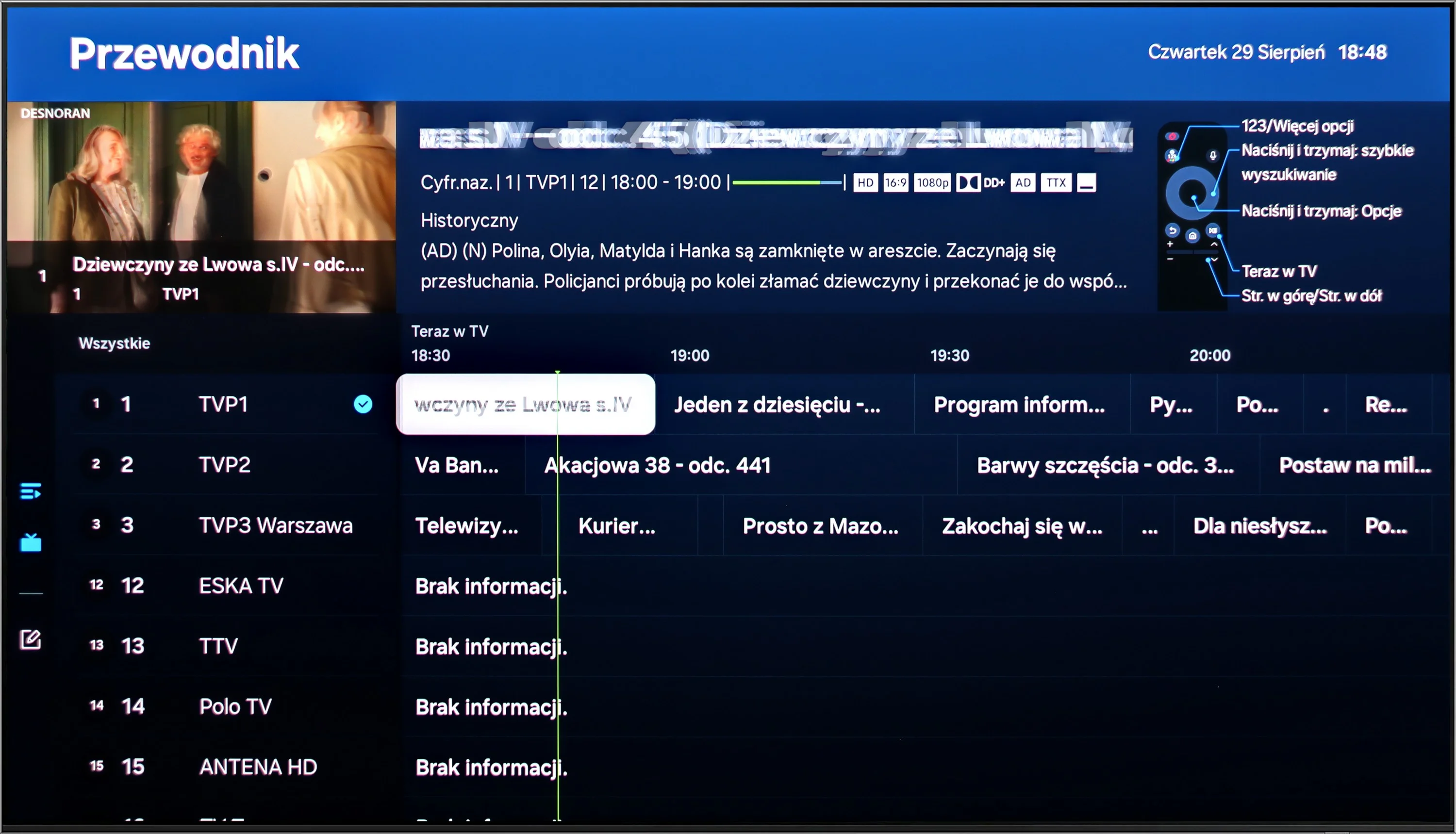Image resolution: width=1456 pixels, height=834 pixels.
Task: Click the Teraz w TV timeline label
Action: click(450, 331)
